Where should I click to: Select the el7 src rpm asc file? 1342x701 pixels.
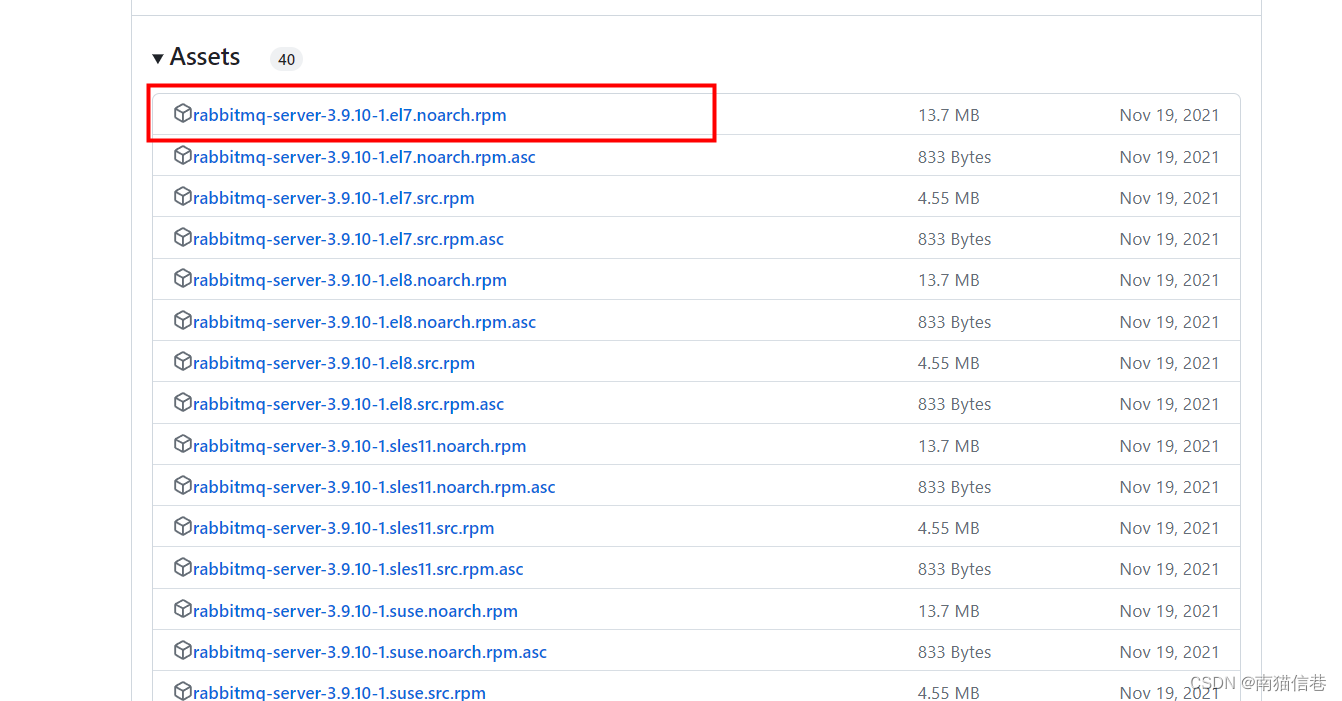pyautogui.click(x=347, y=239)
